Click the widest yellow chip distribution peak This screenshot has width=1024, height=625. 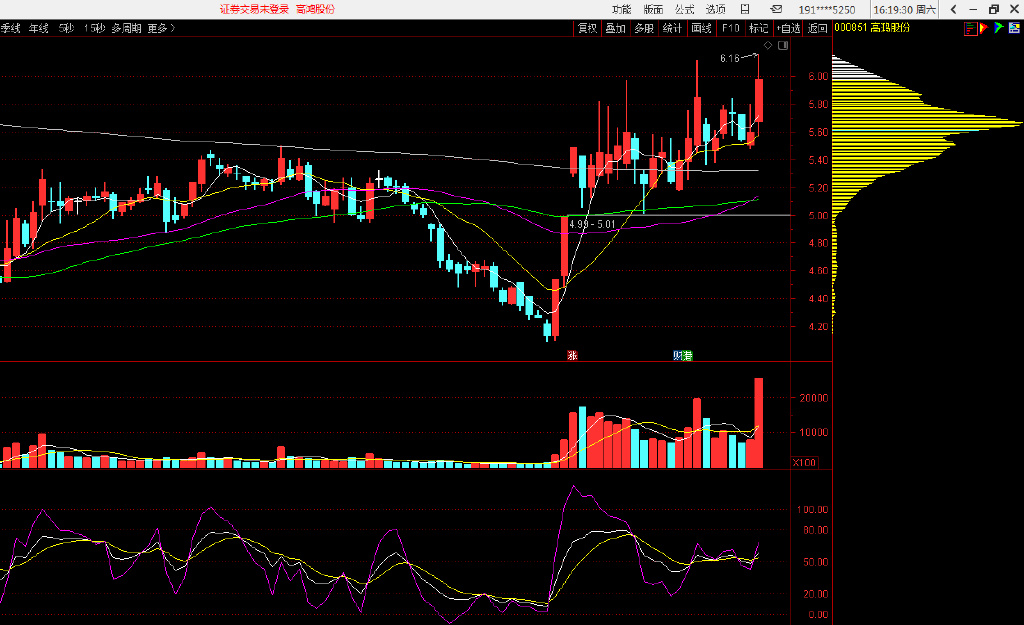tap(927, 122)
